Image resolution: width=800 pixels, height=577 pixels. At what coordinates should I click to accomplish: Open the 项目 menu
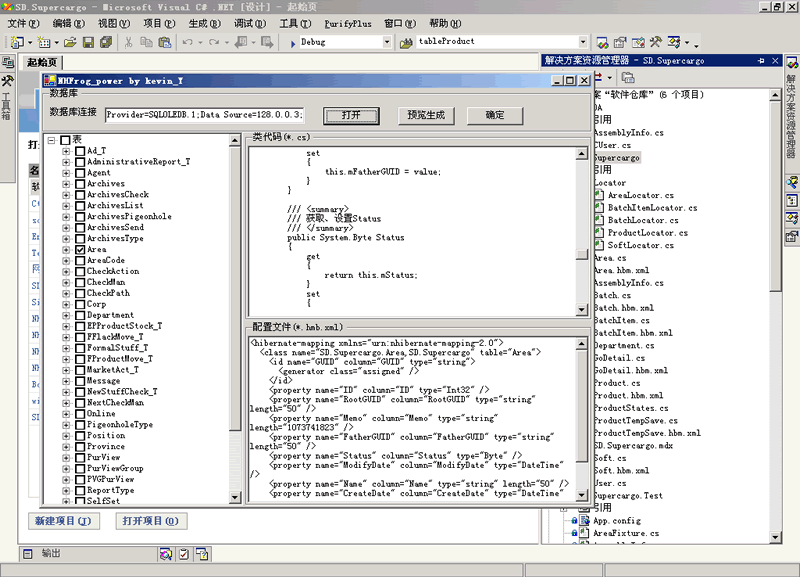(x=159, y=23)
